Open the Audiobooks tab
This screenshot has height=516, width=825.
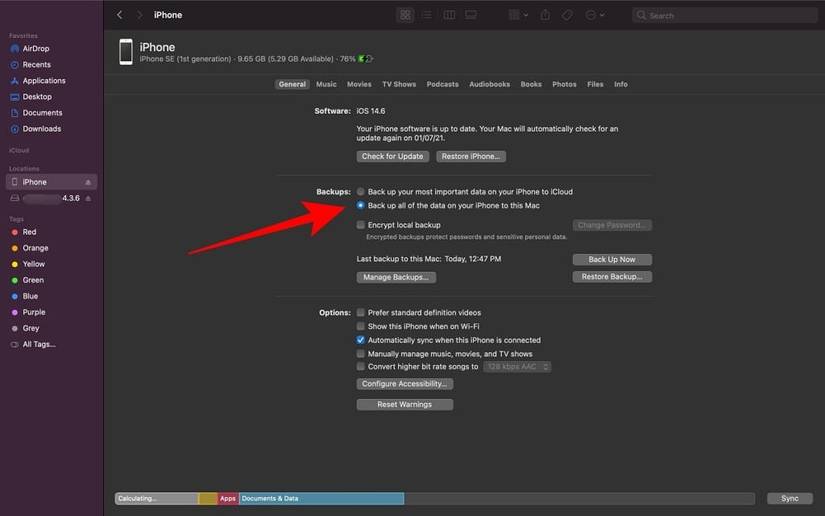coord(489,84)
